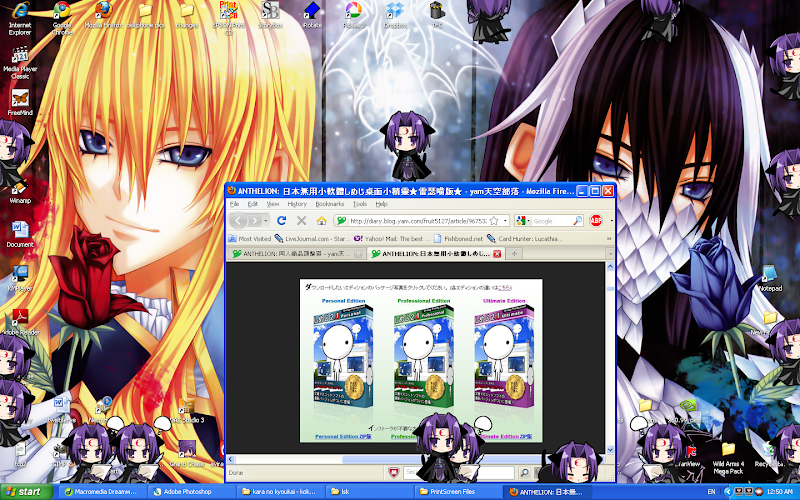Open the Help menu in Firefox

click(x=382, y=204)
